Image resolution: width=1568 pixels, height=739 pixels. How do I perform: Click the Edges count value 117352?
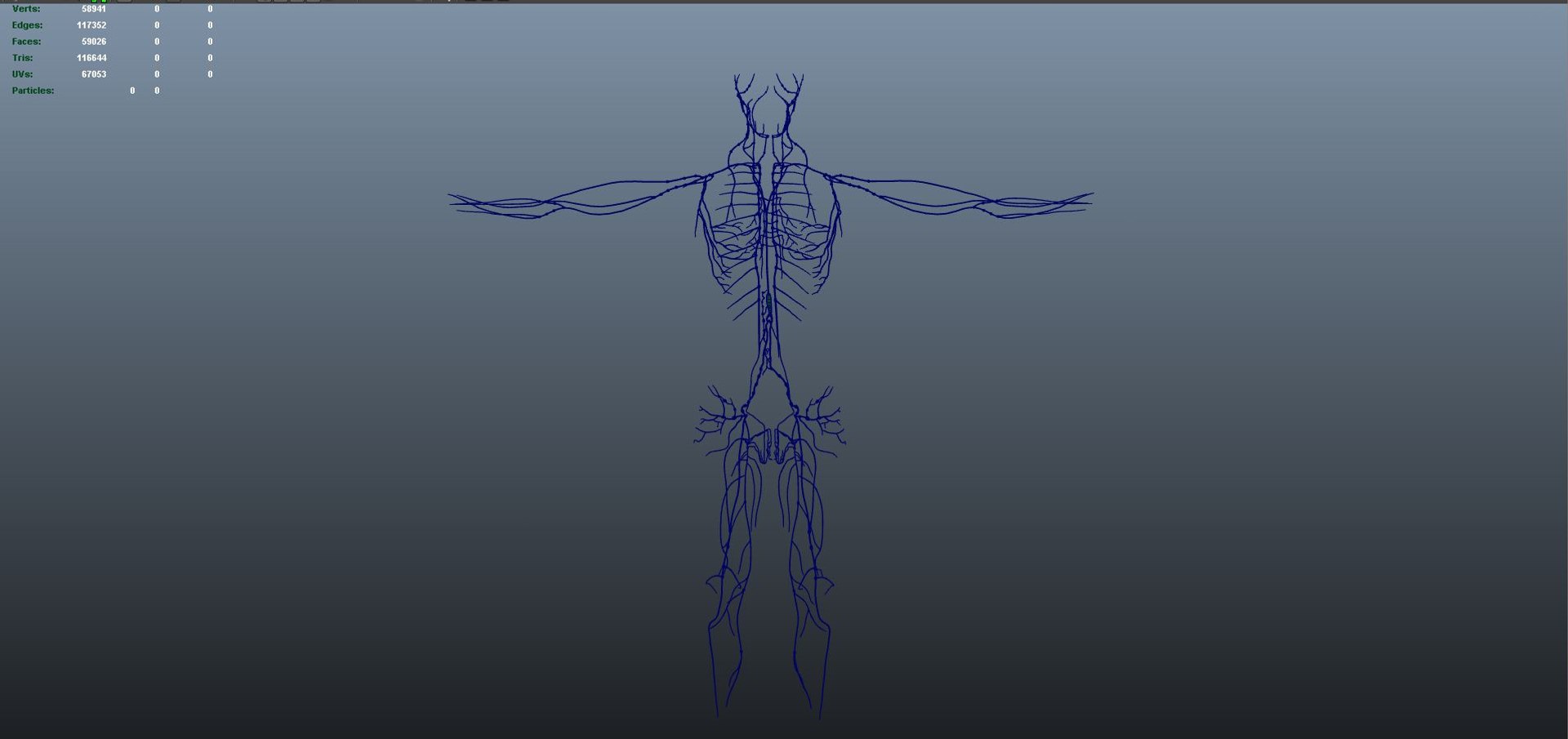[91, 25]
